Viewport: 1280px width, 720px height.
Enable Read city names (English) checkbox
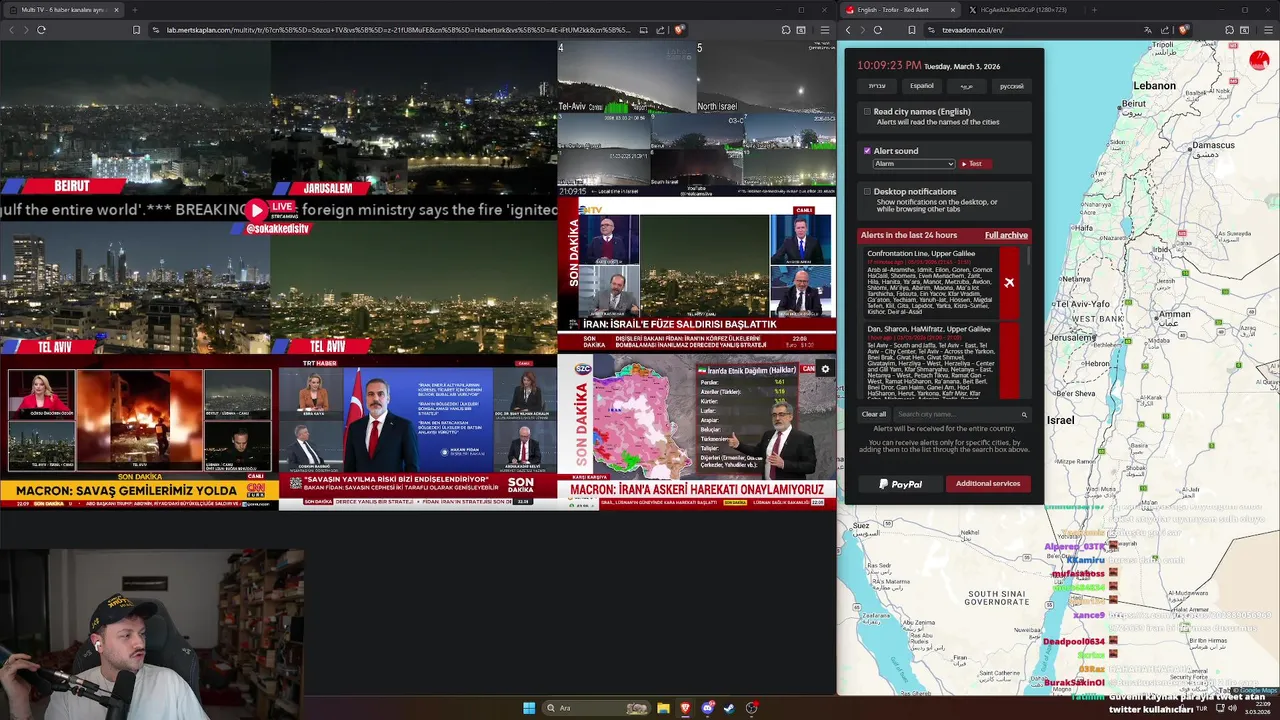pyautogui.click(x=867, y=112)
